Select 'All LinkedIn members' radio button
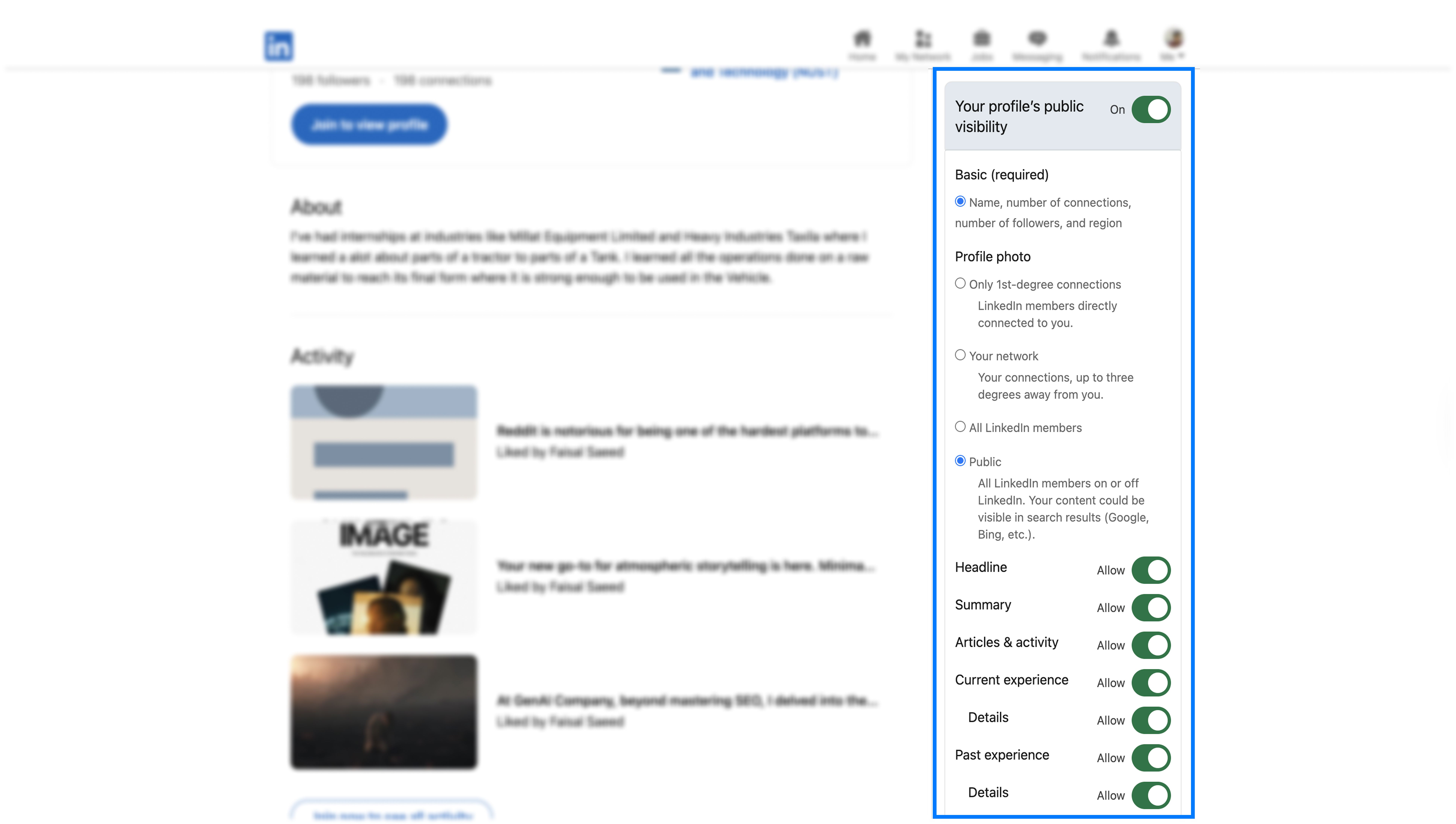The image size is (1456, 824). point(960,427)
